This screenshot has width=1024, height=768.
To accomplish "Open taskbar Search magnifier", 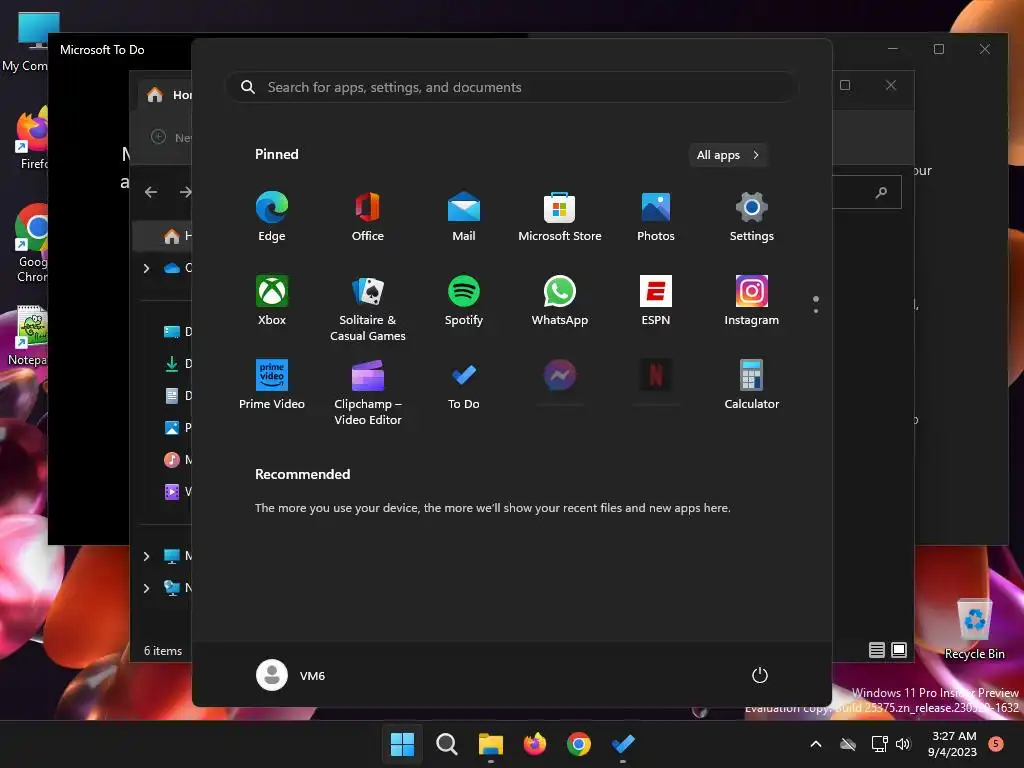I will (447, 744).
